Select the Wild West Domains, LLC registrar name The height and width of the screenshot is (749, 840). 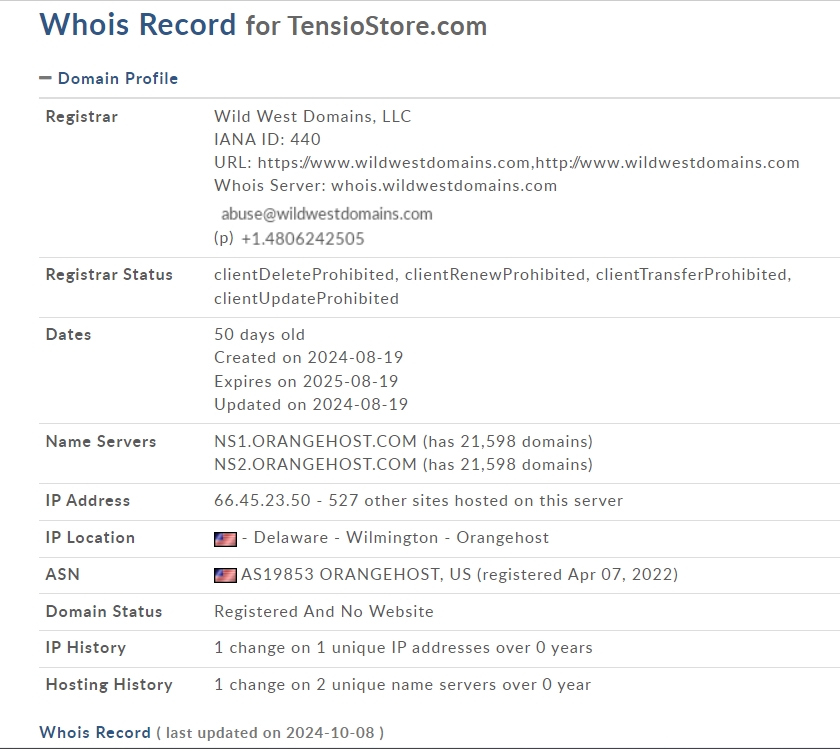pos(312,116)
